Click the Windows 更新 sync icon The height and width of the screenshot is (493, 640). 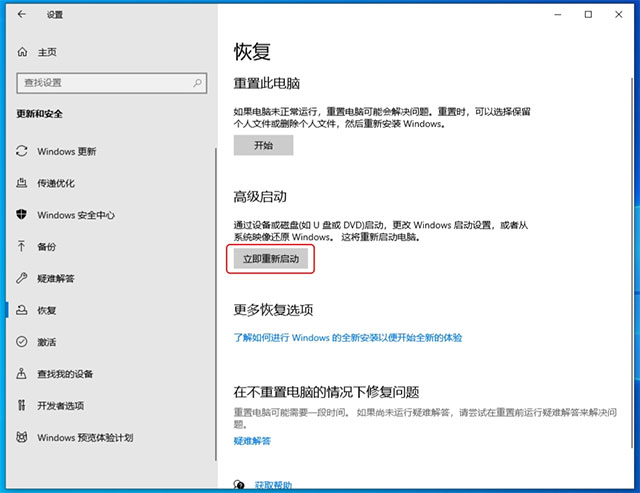pyautogui.click(x=22, y=151)
